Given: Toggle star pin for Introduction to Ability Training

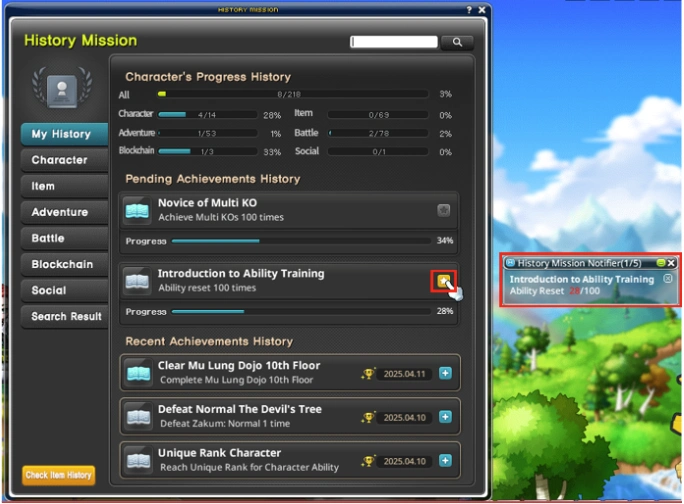Looking at the screenshot, I should [x=444, y=281].
